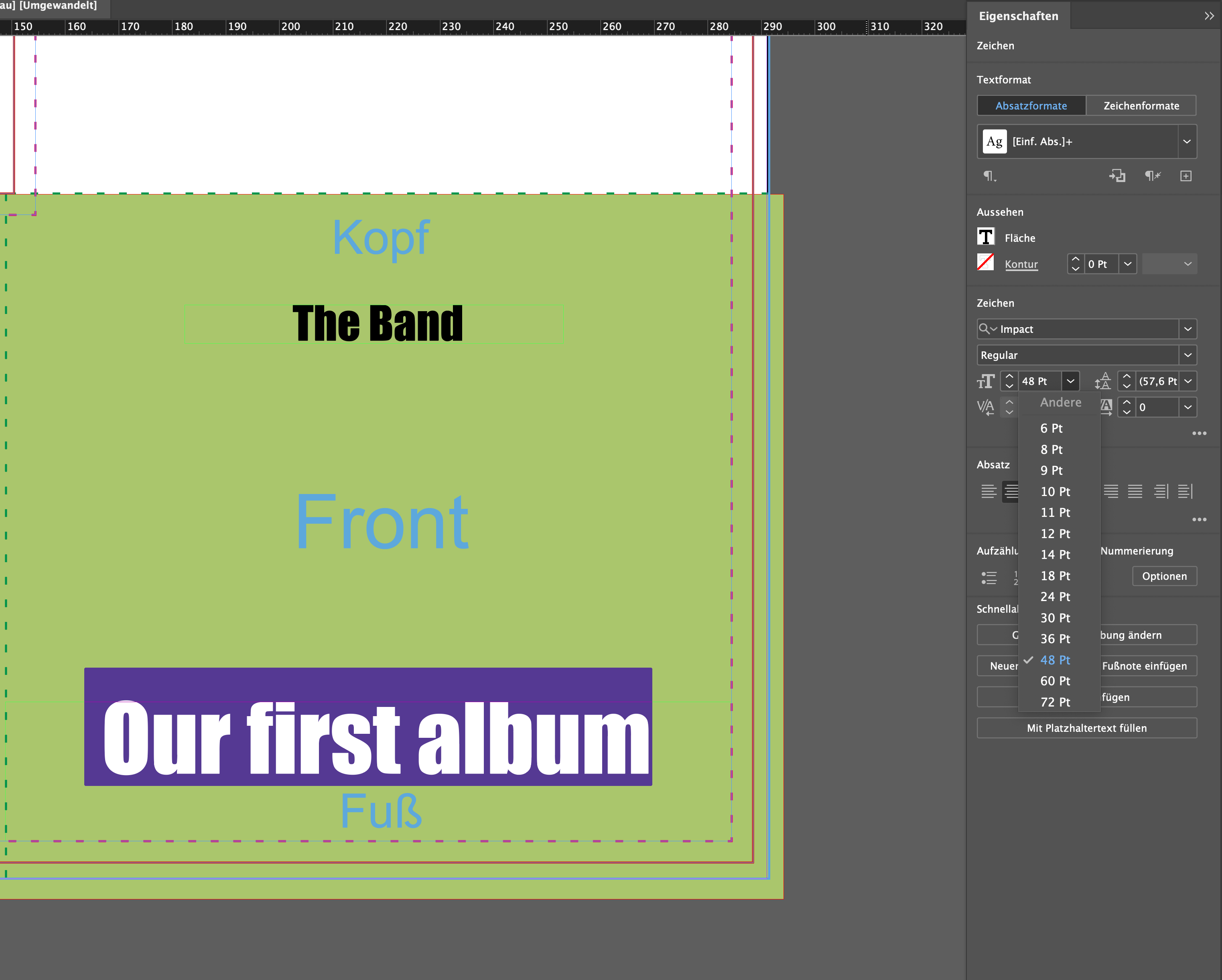
Task: Select the Absatzformate tab
Action: (1031, 106)
